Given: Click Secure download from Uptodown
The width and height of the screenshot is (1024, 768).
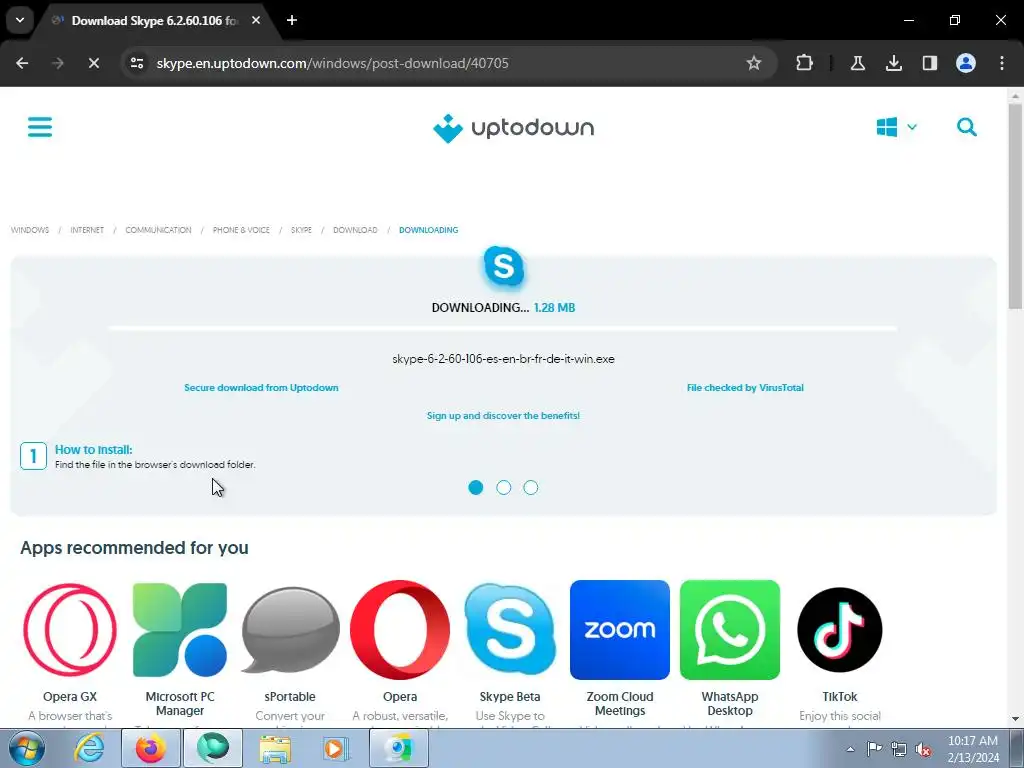Looking at the screenshot, I should [261, 387].
